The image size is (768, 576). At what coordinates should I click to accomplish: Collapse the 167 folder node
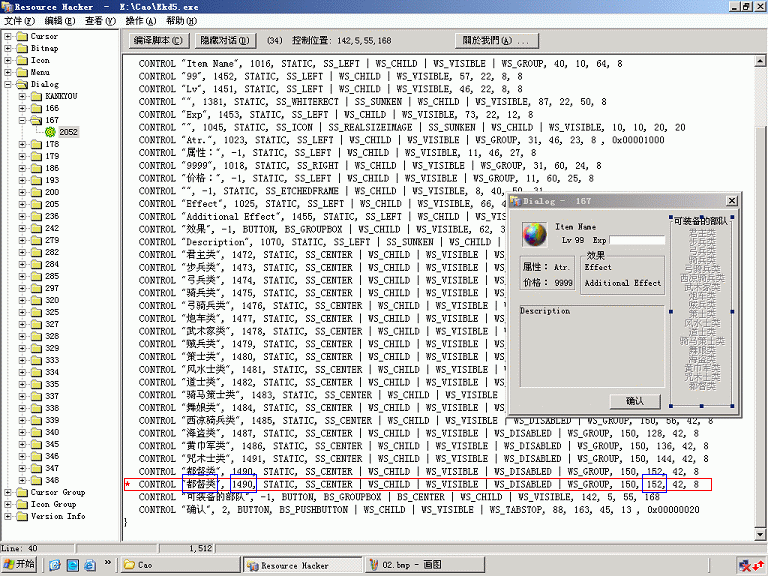pyautogui.click(x=22, y=120)
